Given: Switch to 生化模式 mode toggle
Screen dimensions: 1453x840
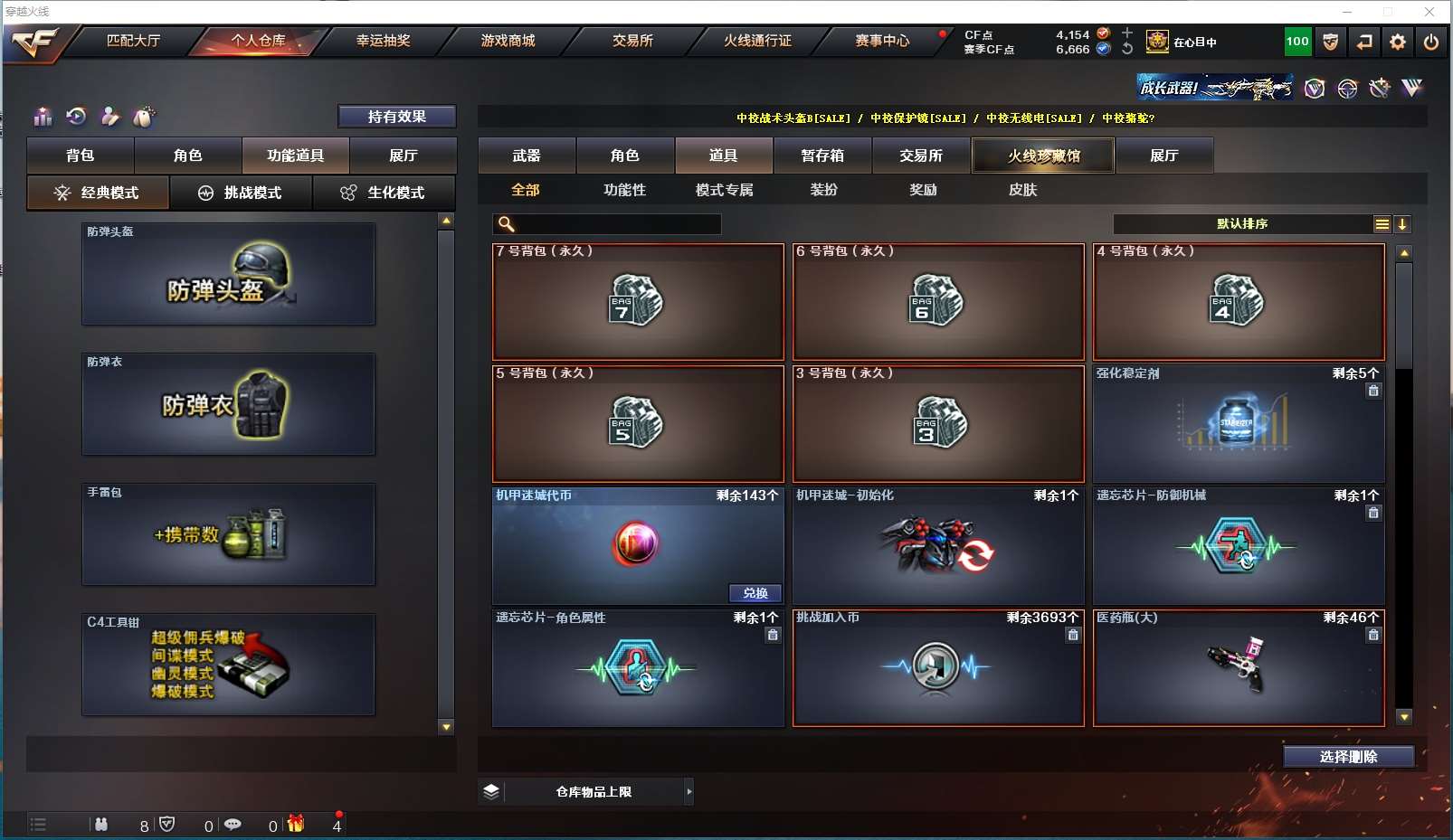Looking at the screenshot, I should click(384, 193).
